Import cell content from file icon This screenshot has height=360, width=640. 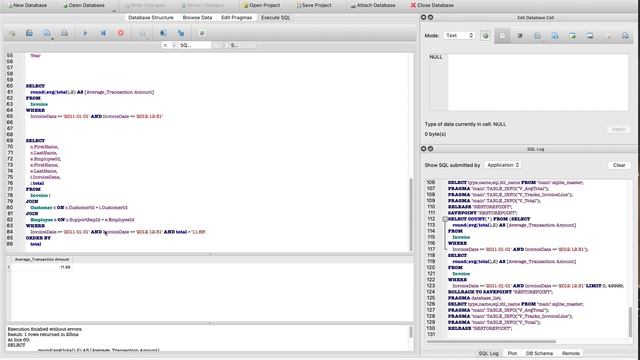click(573, 36)
